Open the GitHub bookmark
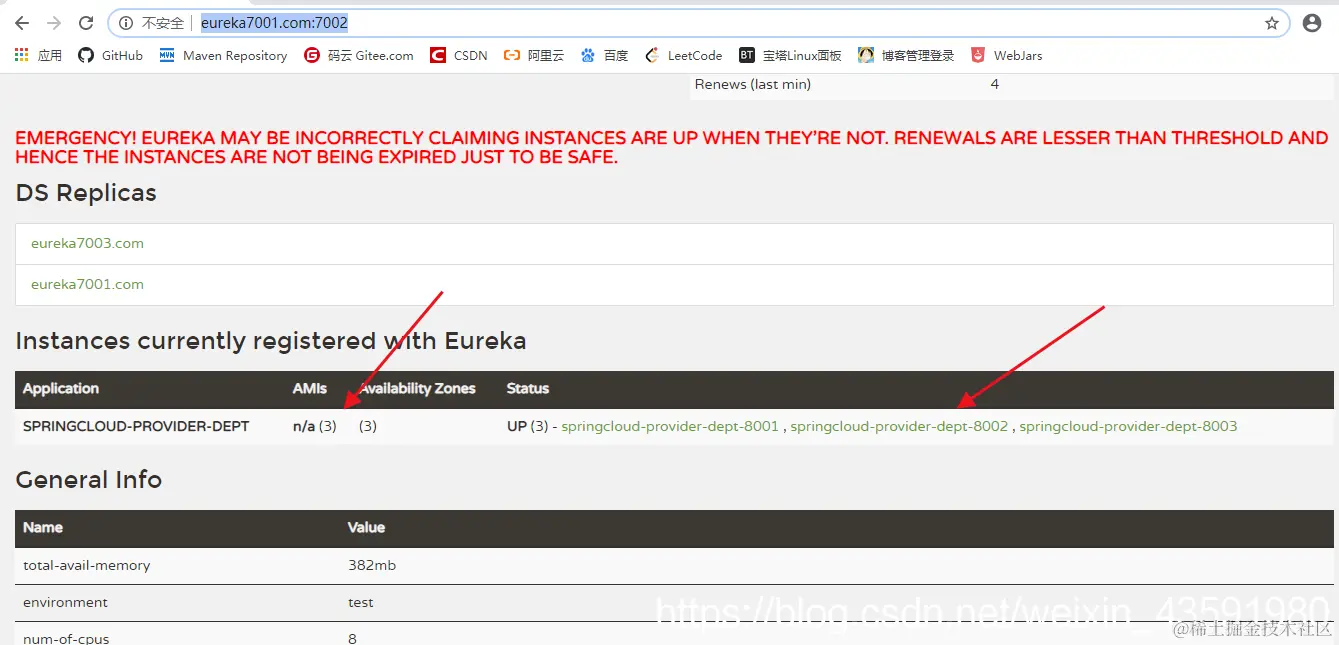Image resolution: width=1339 pixels, height=645 pixels. tap(110, 55)
